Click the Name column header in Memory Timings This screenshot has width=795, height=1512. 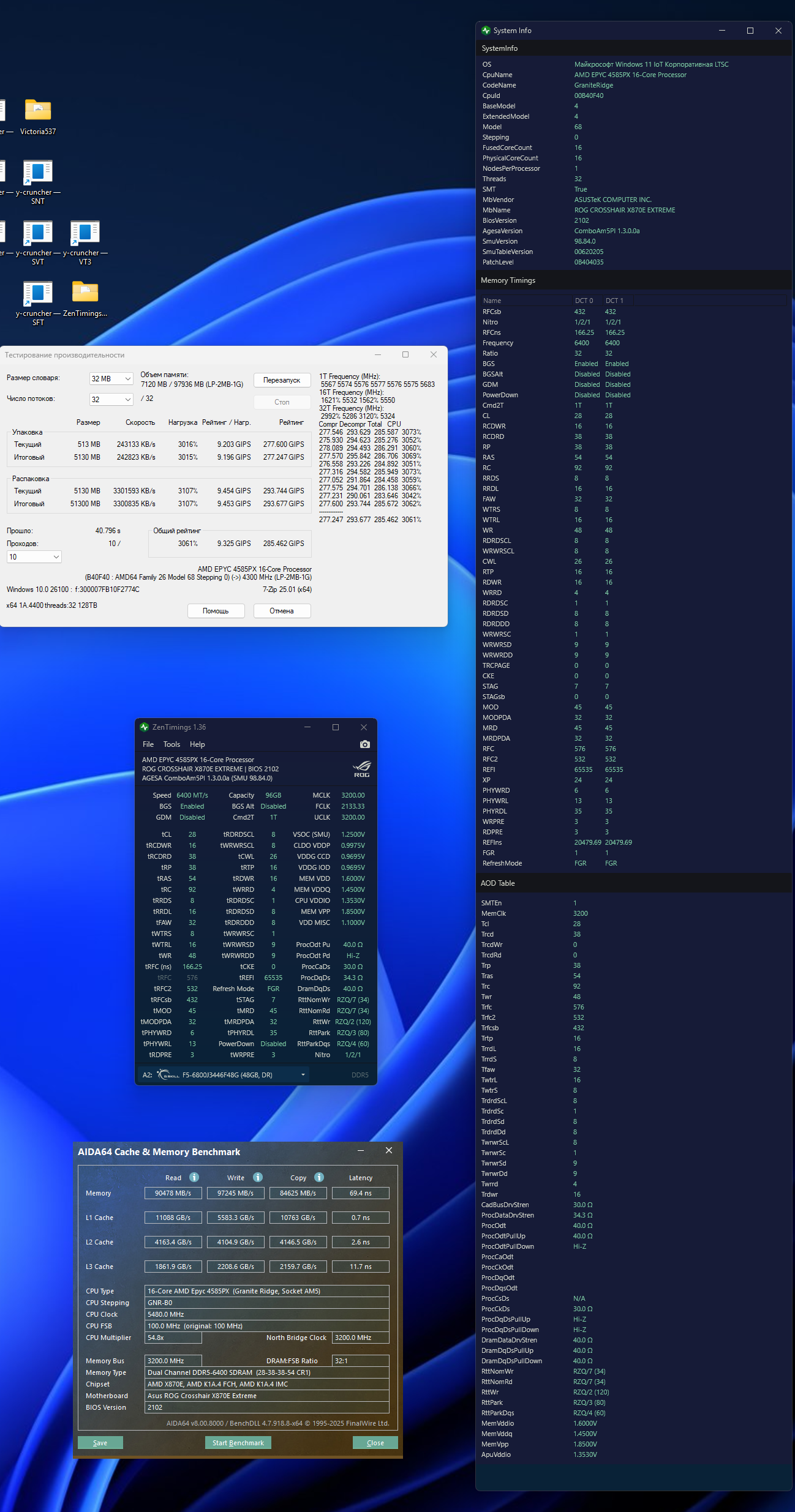click(526, 301)
